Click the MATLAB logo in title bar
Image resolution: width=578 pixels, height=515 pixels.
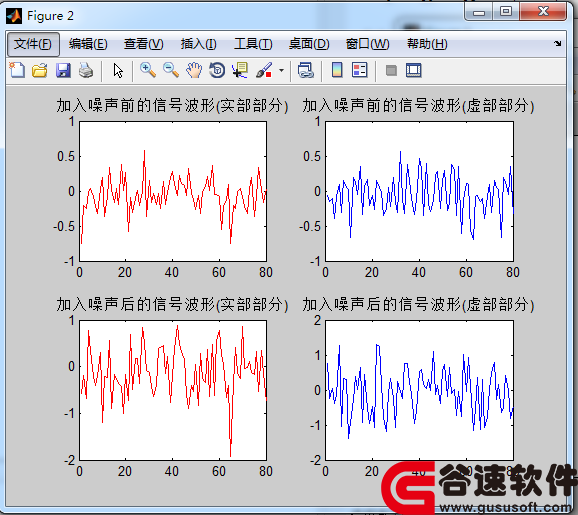(14, 16)
